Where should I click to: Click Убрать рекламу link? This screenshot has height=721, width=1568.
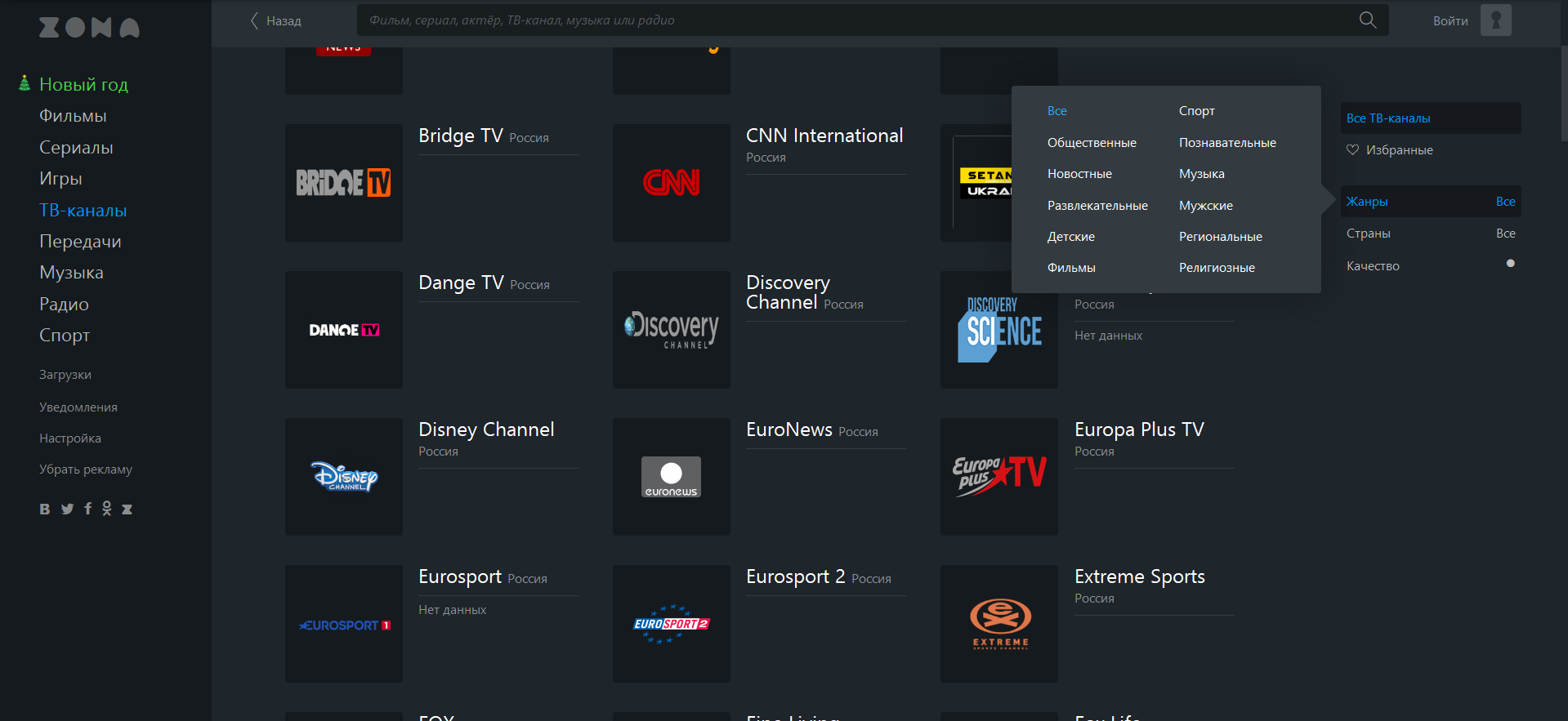86,470
